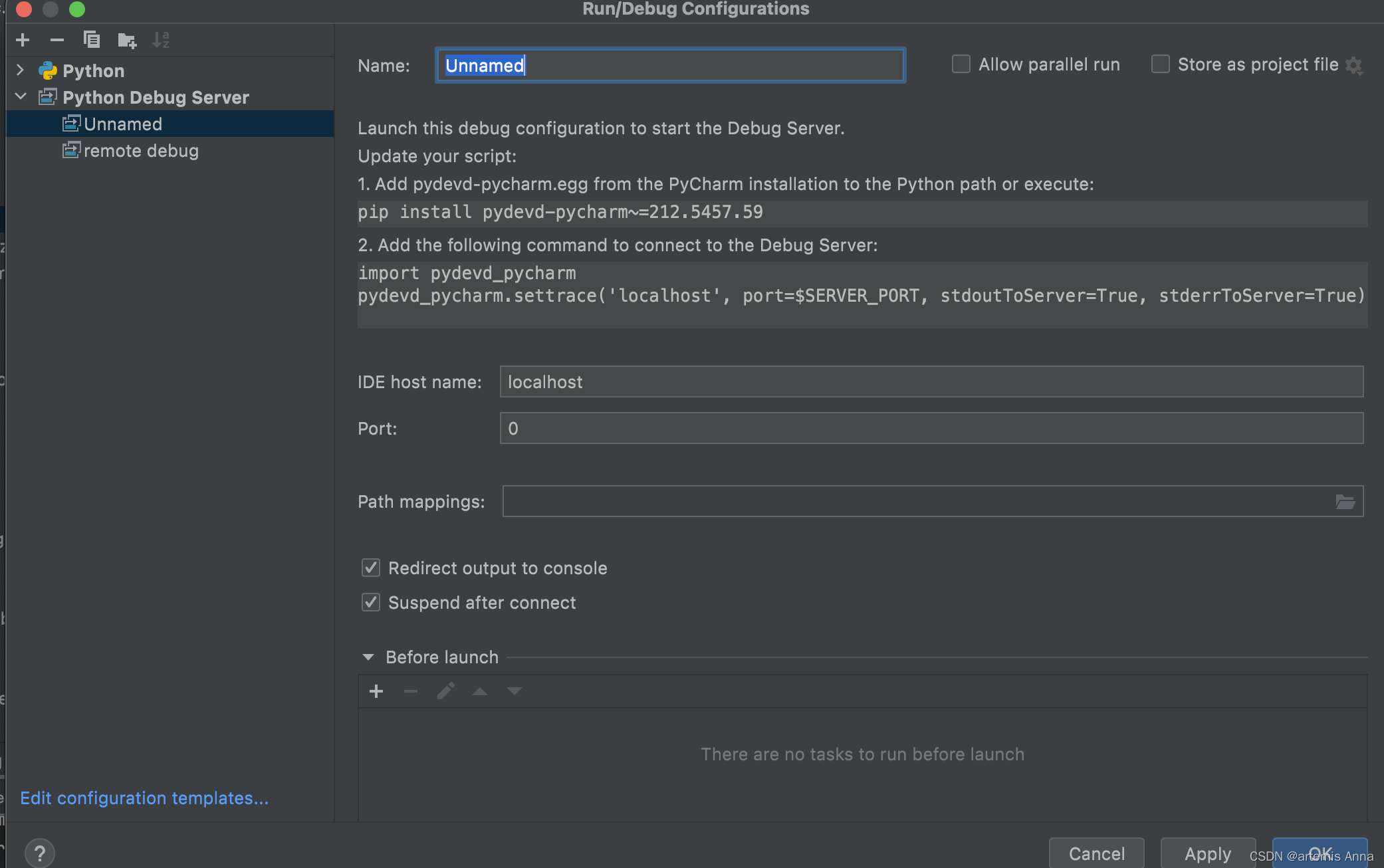
Task: Click the Add New Configuration plus icon
Action: click(23, 41)
